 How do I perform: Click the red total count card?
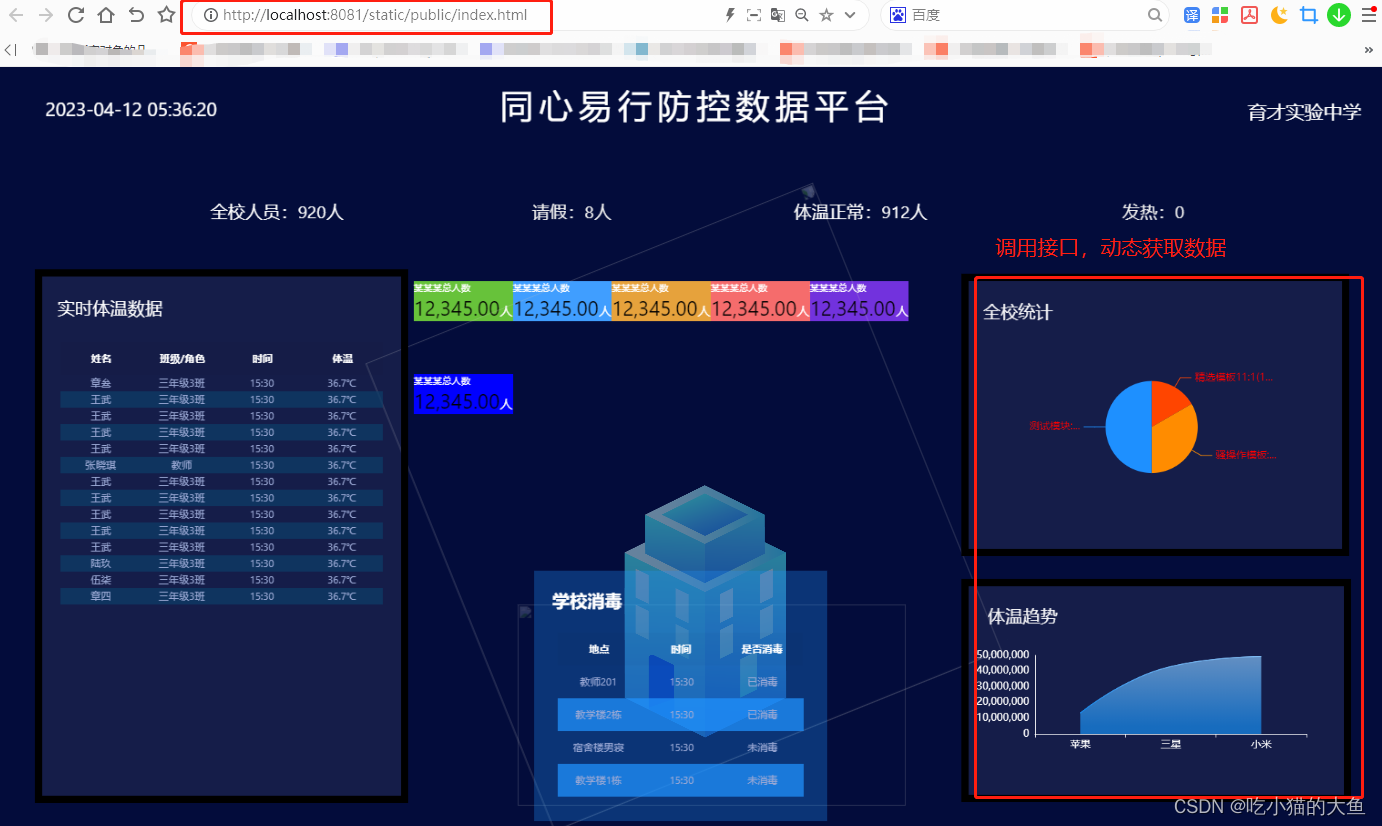click(760, 301)
